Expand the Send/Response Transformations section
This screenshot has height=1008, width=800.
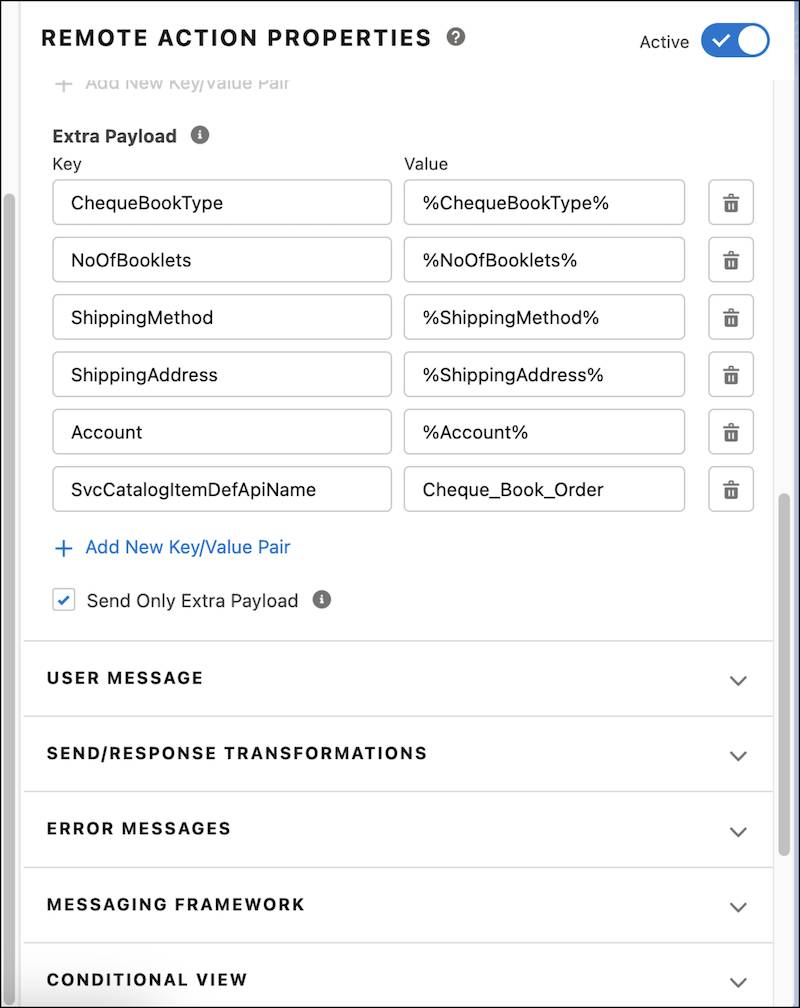738,755
